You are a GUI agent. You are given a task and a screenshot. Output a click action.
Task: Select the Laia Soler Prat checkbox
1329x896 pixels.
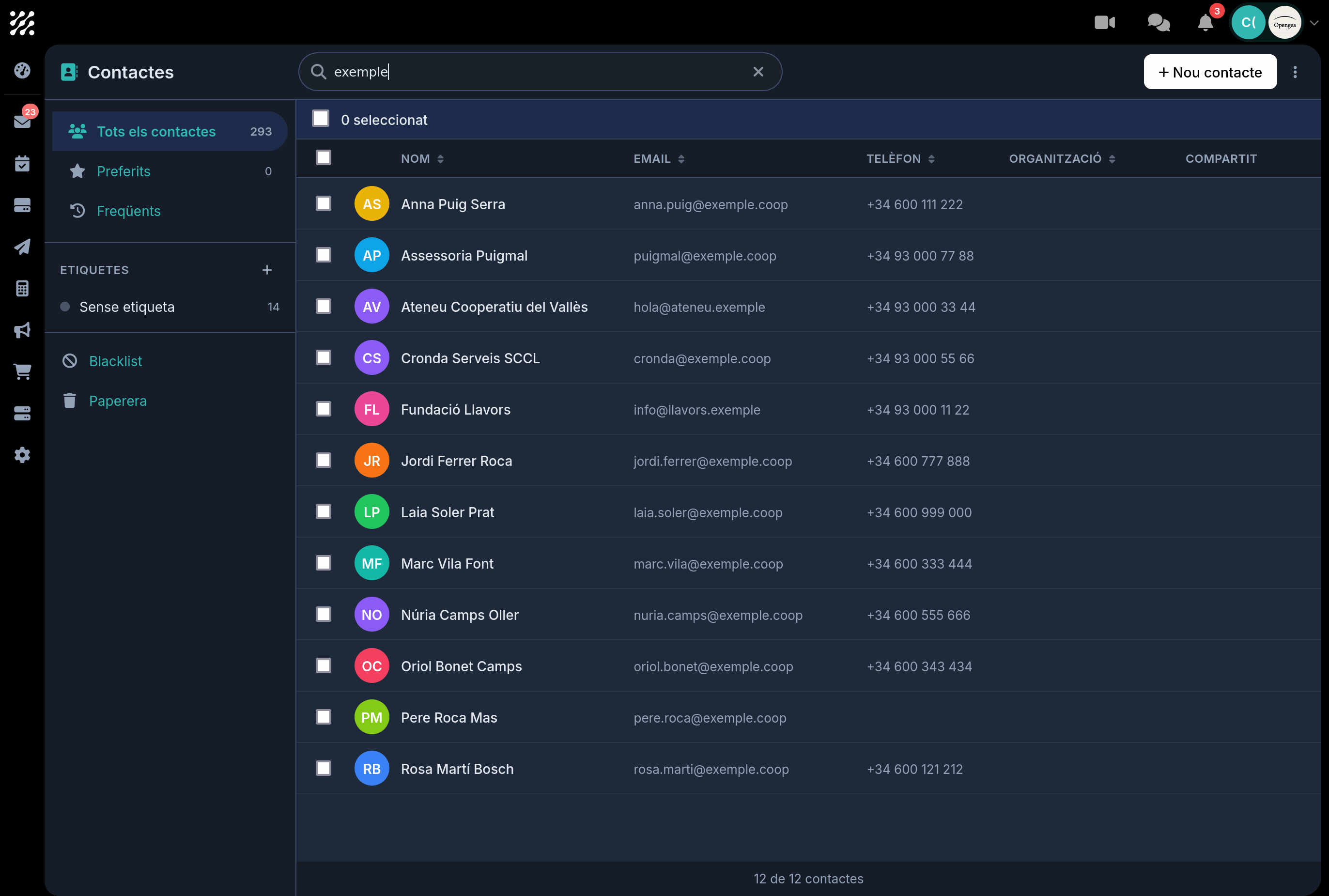pos(324,511)
